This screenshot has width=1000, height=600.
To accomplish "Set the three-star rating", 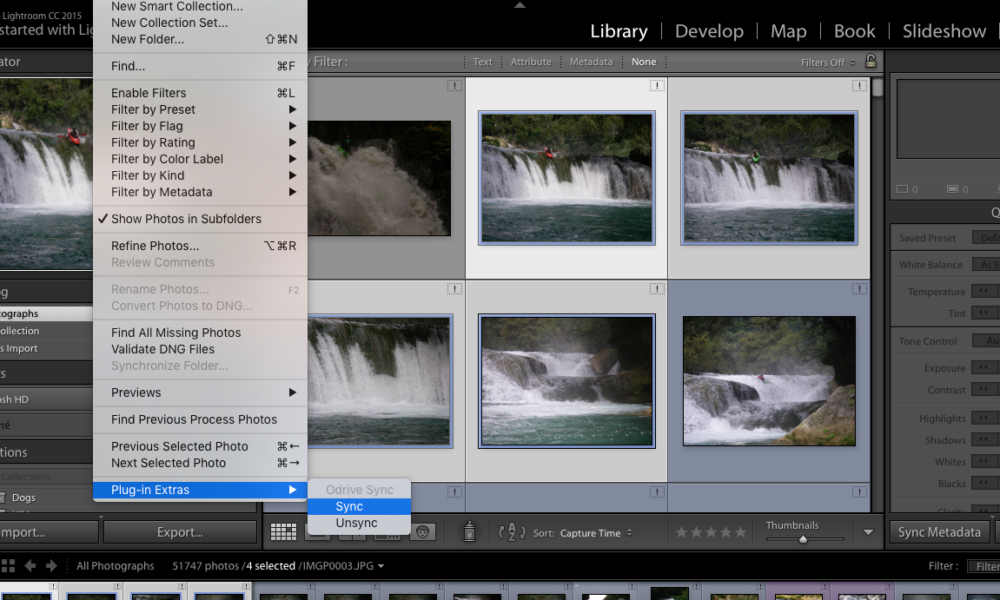I will pos(710,532).
